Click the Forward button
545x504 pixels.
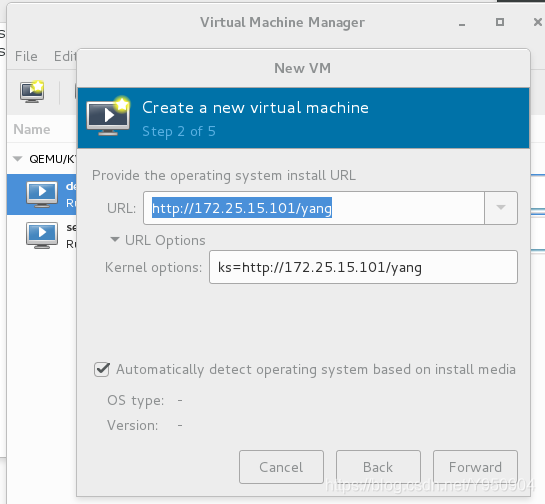click(475, 467)
